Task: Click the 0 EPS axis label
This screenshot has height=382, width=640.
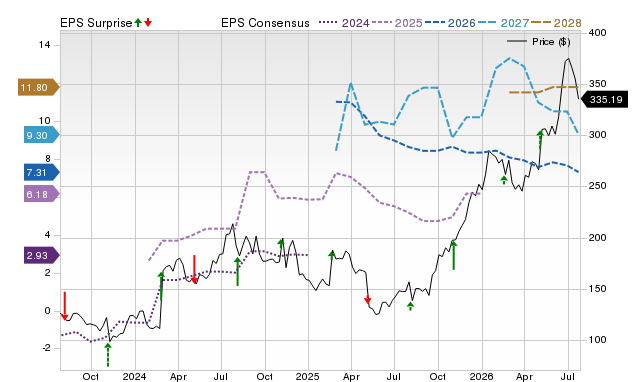Action: (47, 311)
